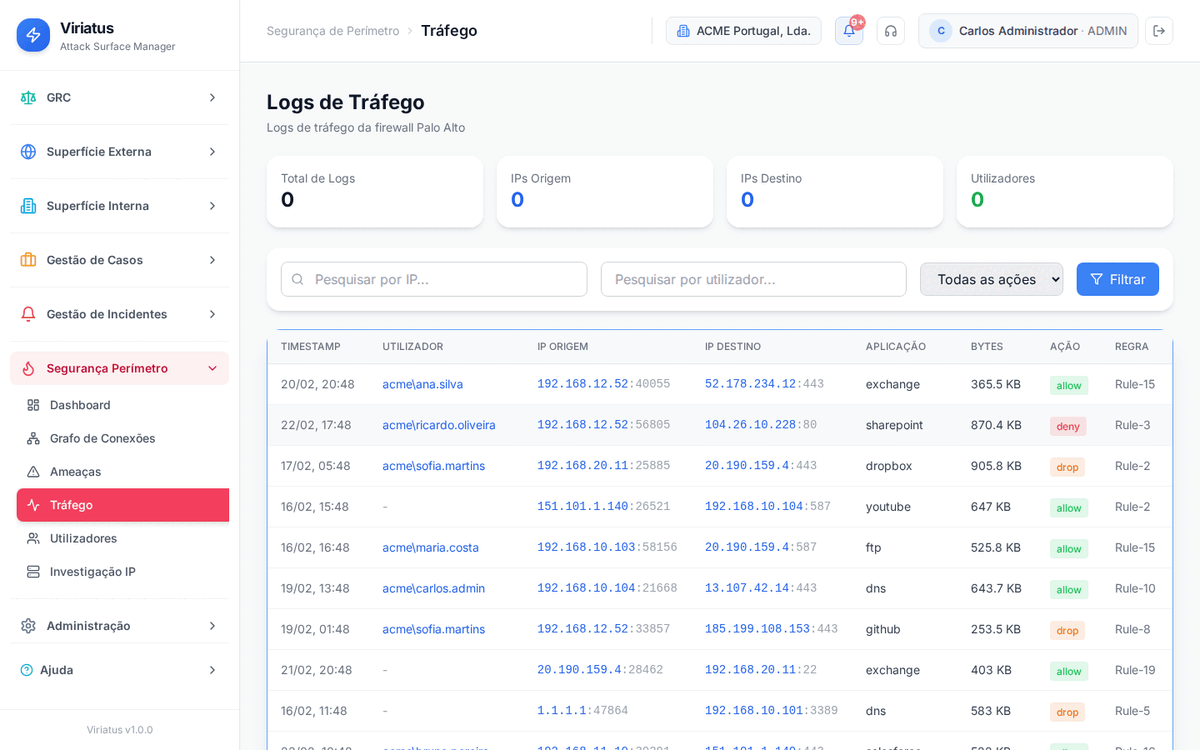
Task: Open the 'Todas as ações' dropdown
Action: tap(991, 279)
